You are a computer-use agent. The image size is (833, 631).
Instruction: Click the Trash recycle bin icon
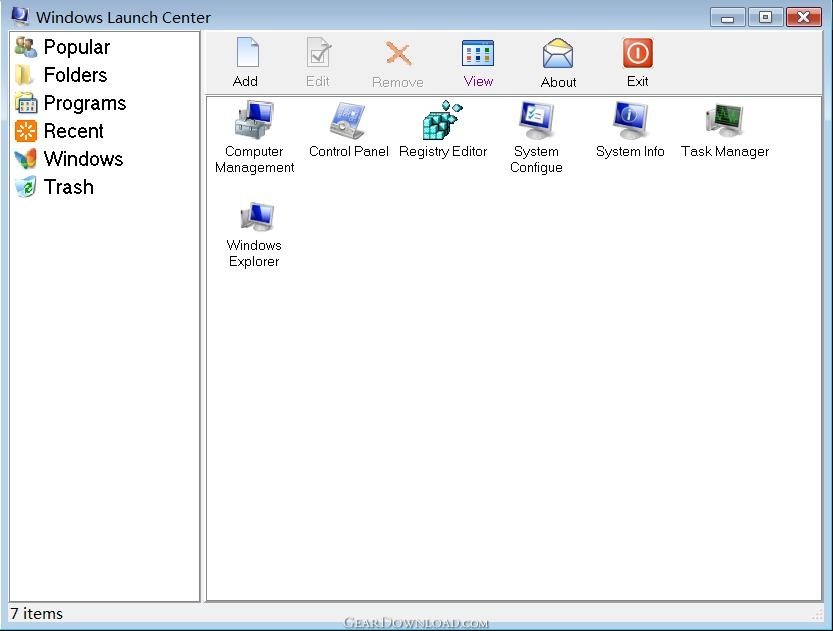coord(26,187)
